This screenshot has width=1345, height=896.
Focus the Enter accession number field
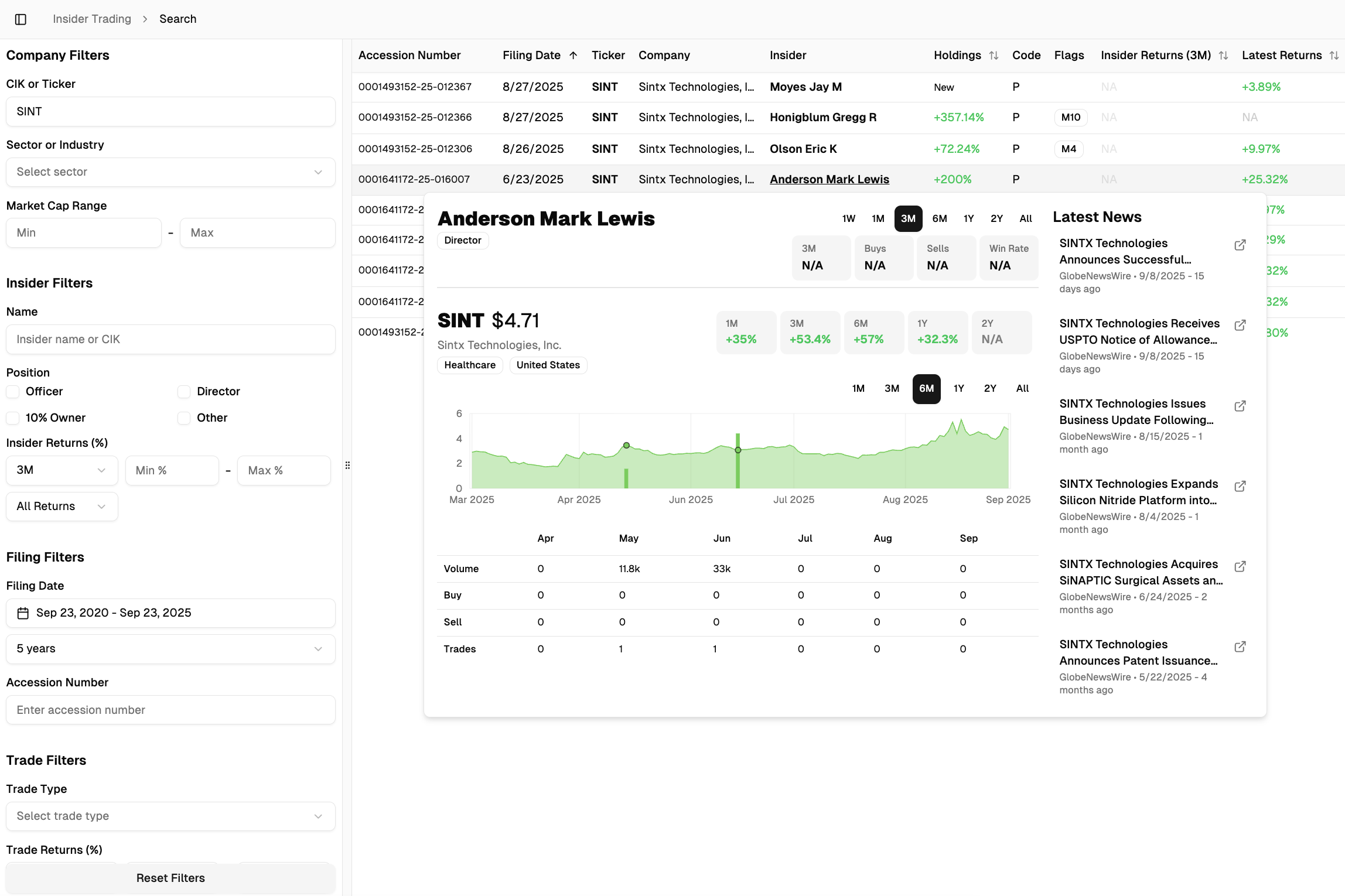(170, 710)
